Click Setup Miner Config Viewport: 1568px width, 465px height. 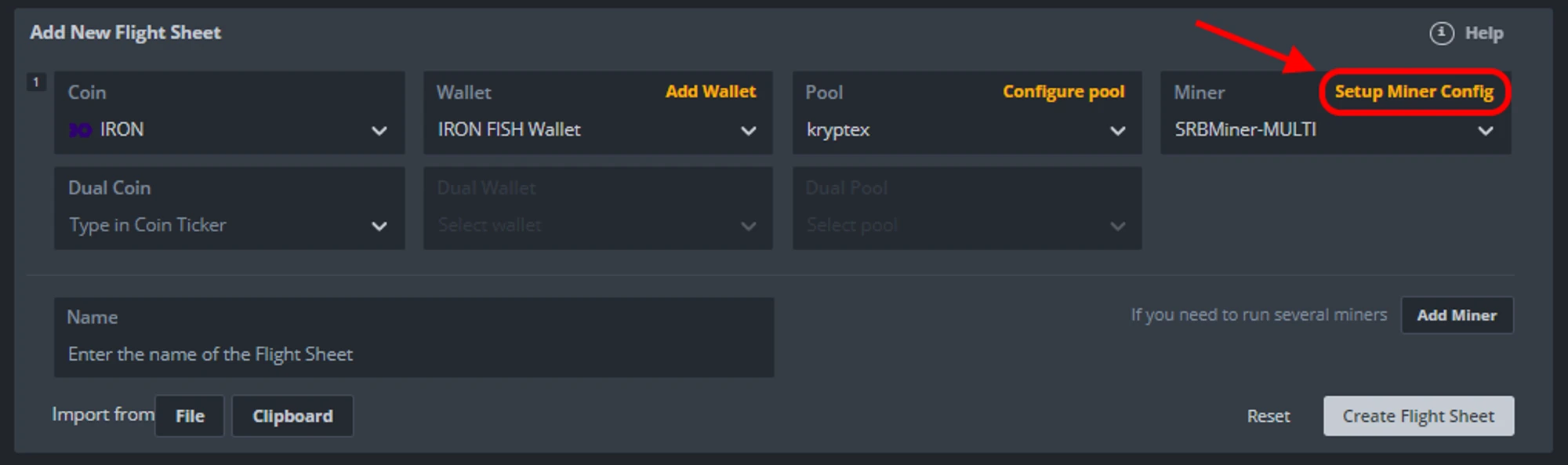(1414, 92)
